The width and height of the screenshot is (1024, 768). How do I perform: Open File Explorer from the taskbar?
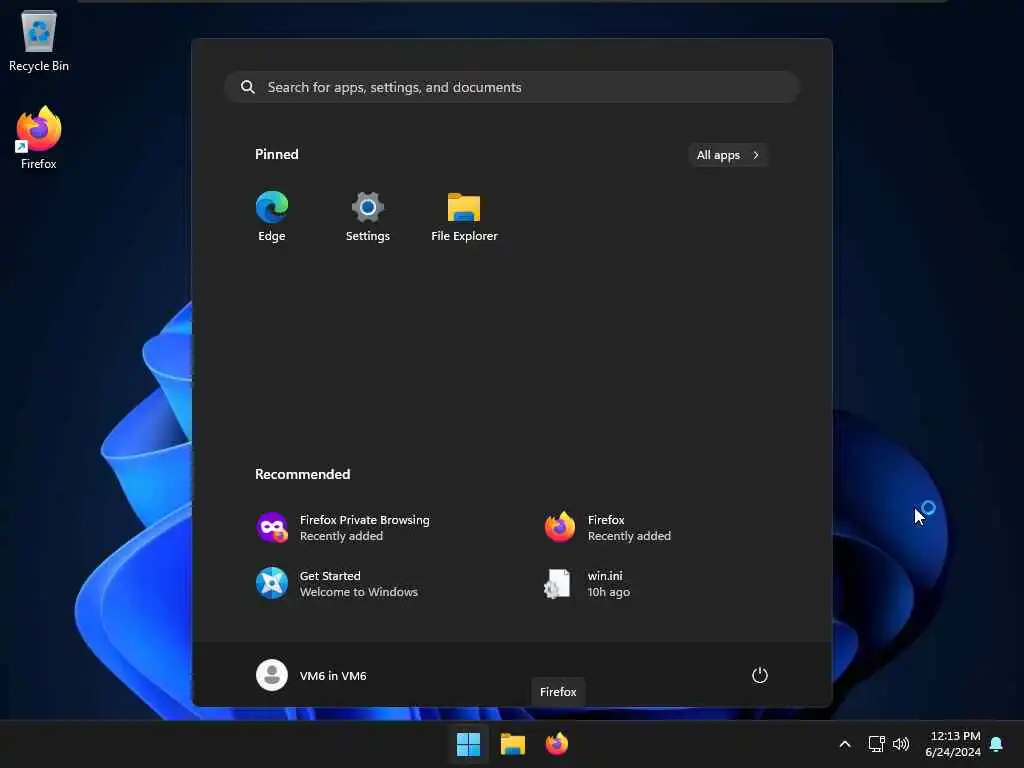click(513, 744)
